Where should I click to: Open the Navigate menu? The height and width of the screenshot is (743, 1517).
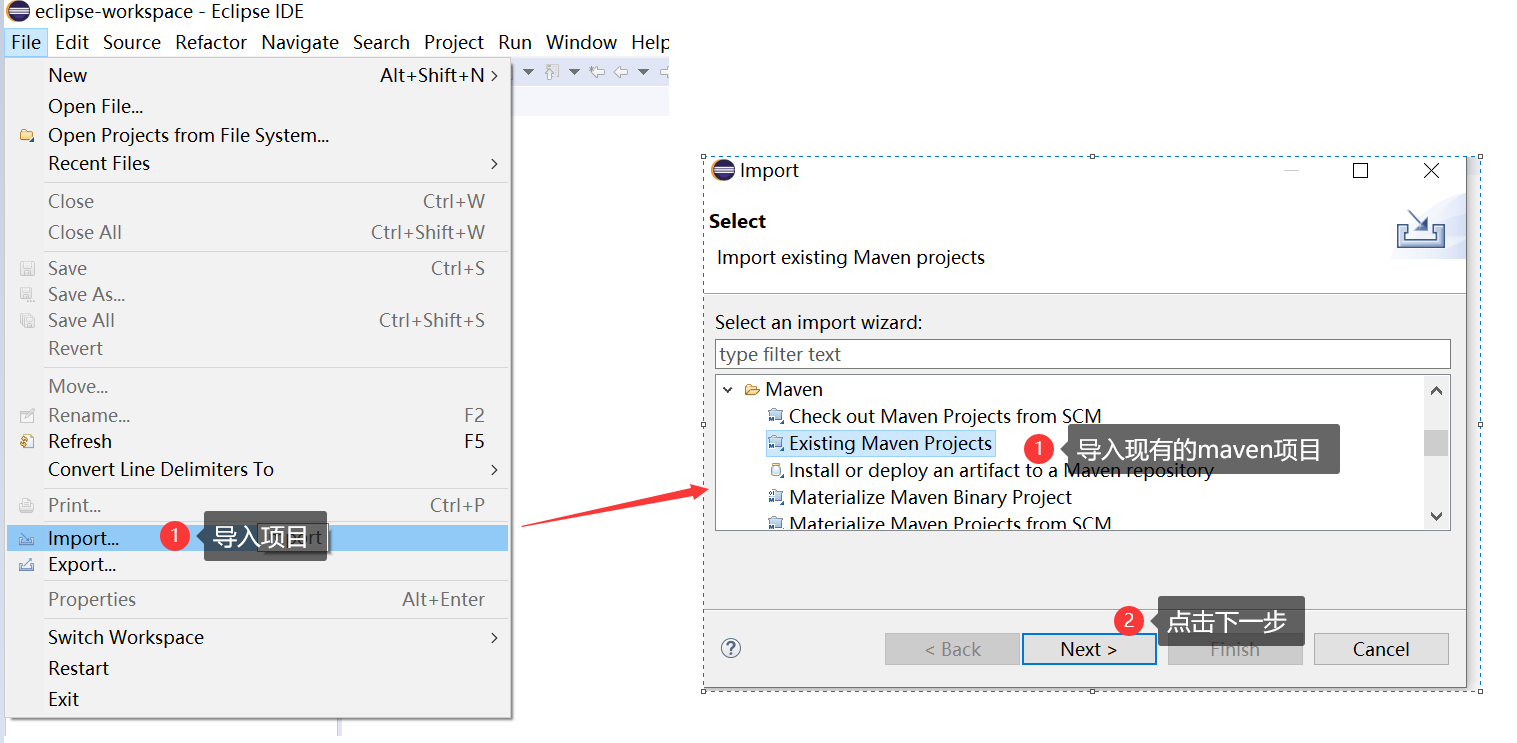pos(300,42)
